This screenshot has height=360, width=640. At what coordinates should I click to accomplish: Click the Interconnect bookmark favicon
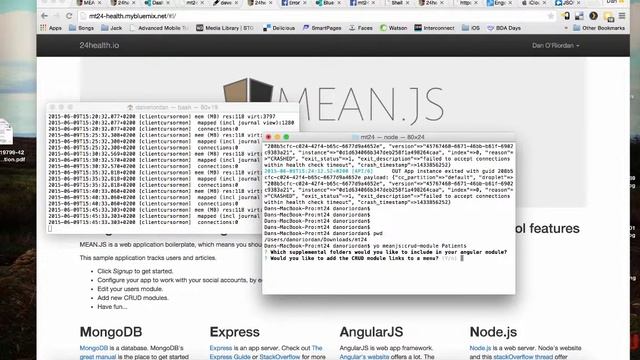coord(418,28)
